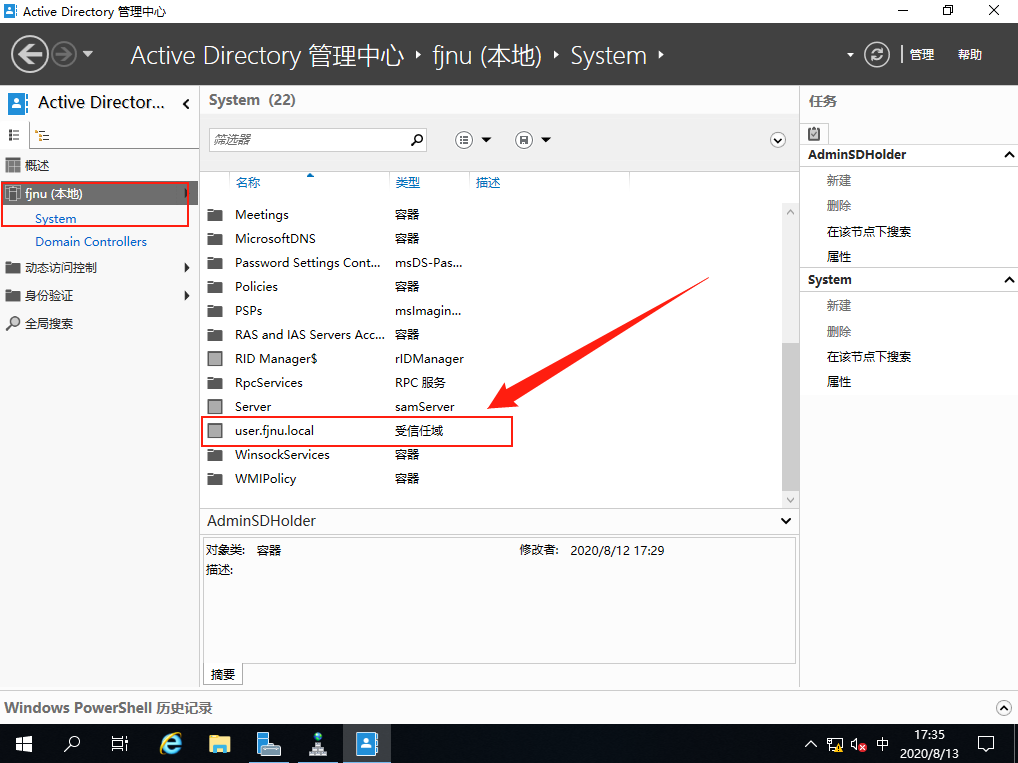Viewport: 1018px width, 763px height.
Task: Open the 帮助 menu
Action: 969,55
